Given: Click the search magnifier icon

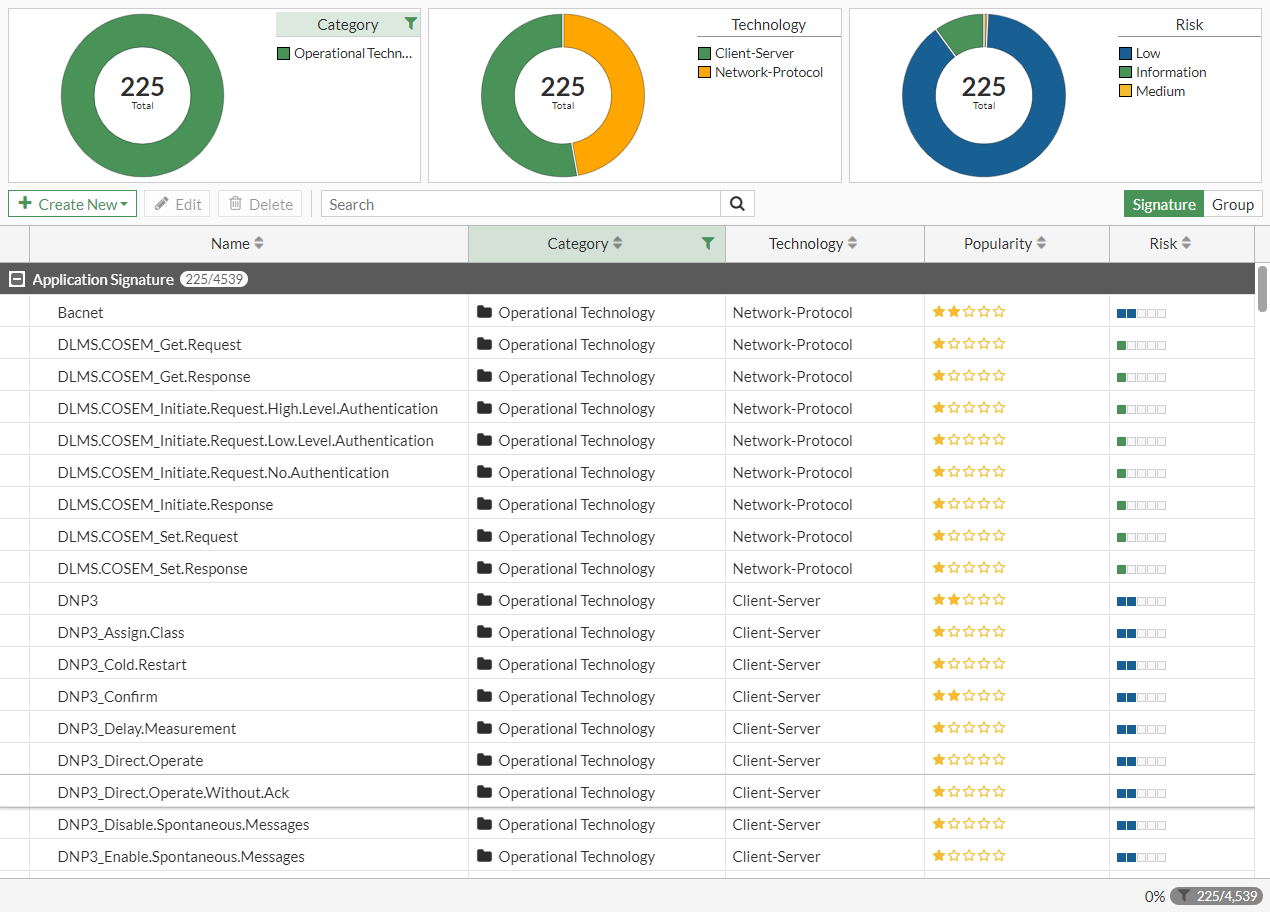Looking at the screenshot, I should [x=737, y=204].
